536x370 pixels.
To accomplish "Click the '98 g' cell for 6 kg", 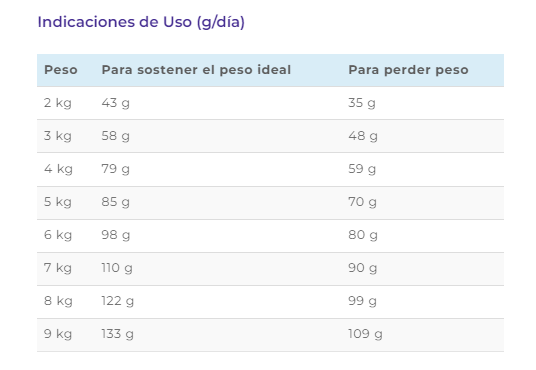I will click(x=116, y=235).
